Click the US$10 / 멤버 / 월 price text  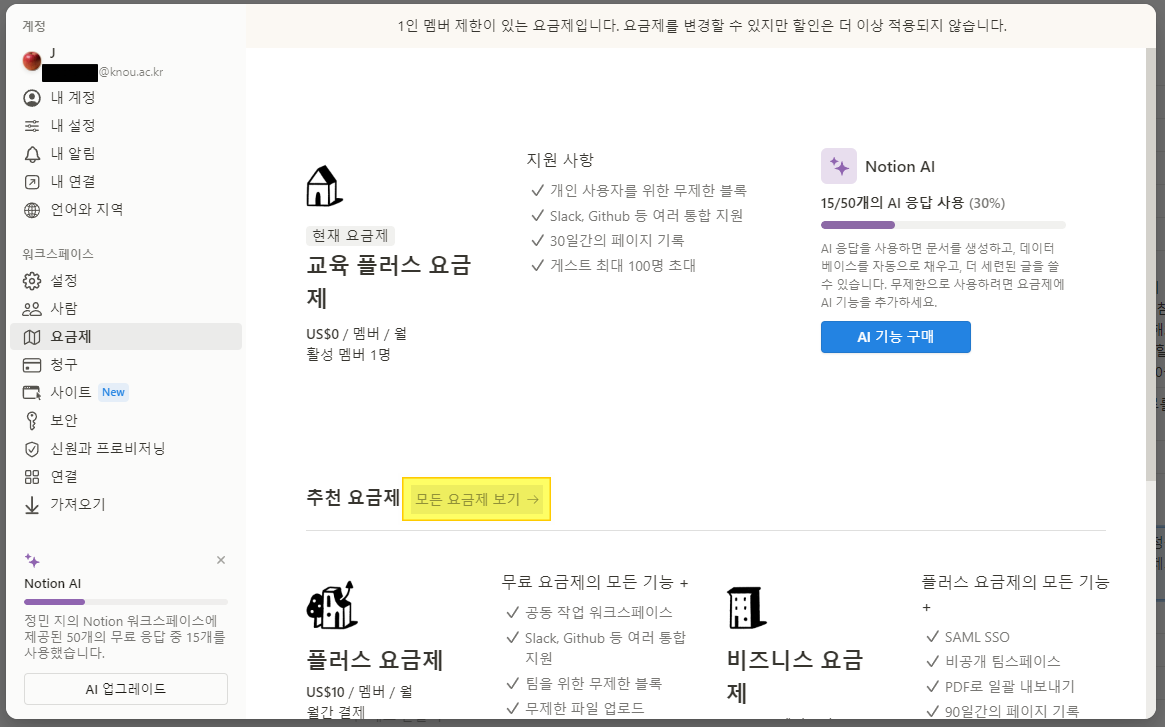coord(359,692)
